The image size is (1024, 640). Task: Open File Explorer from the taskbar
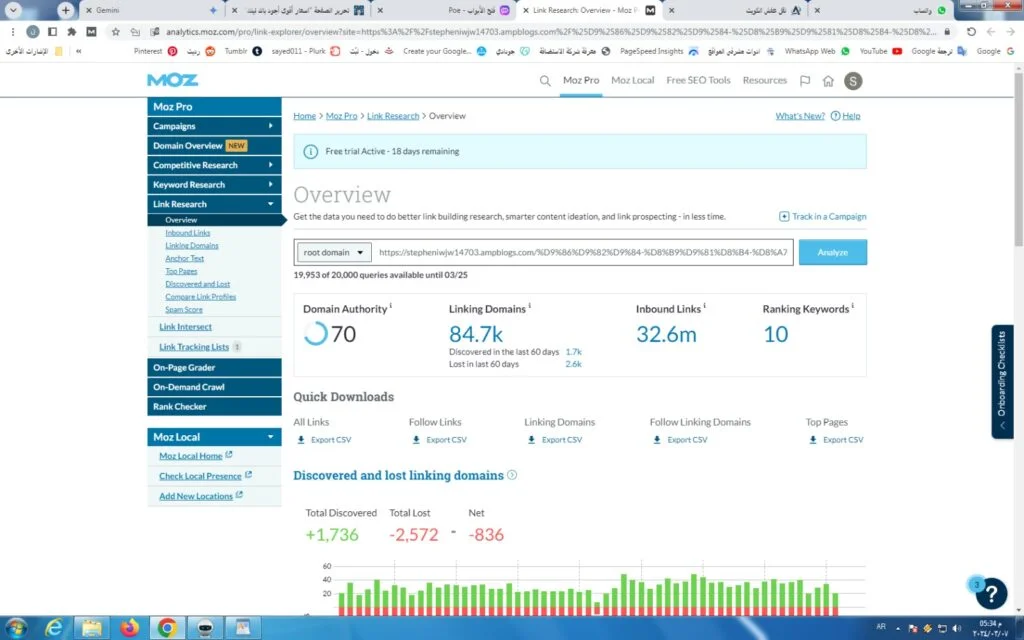(x=91, y=628)
